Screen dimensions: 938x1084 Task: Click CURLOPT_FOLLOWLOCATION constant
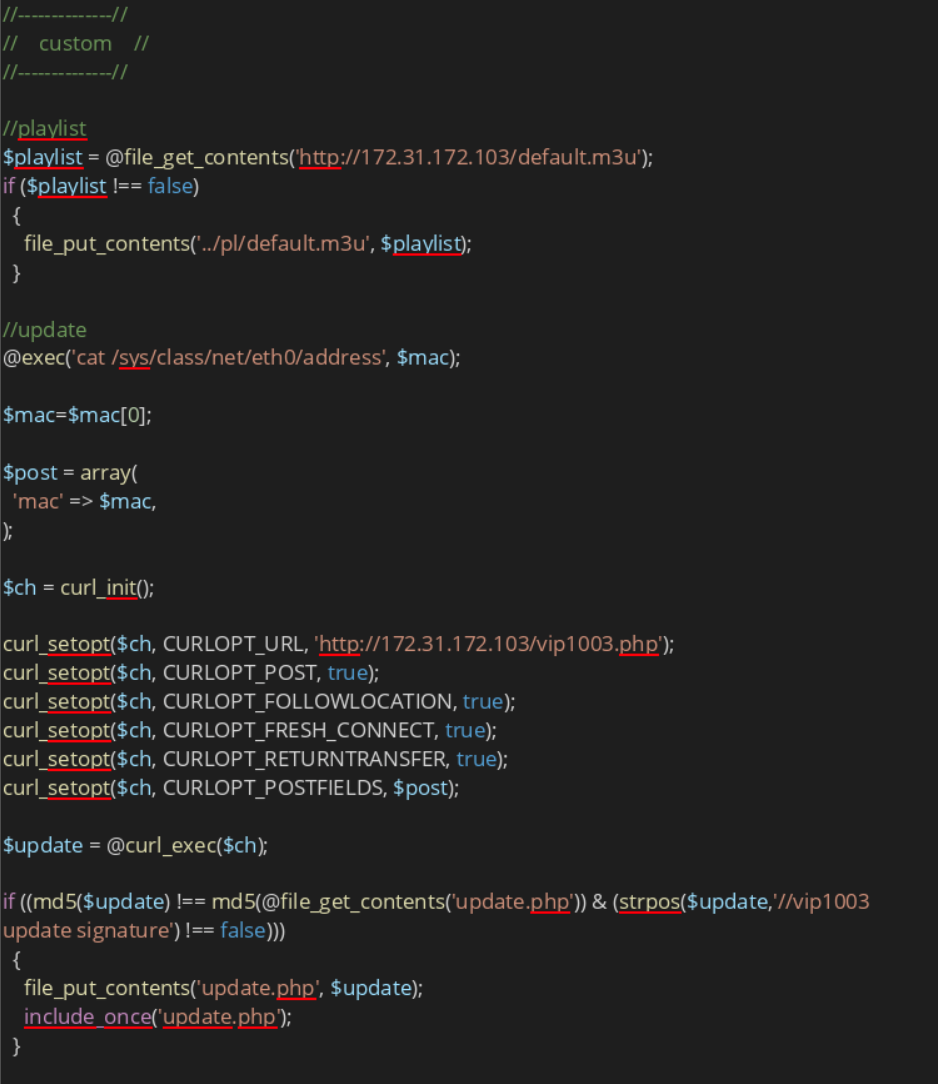tap(308, 702)
